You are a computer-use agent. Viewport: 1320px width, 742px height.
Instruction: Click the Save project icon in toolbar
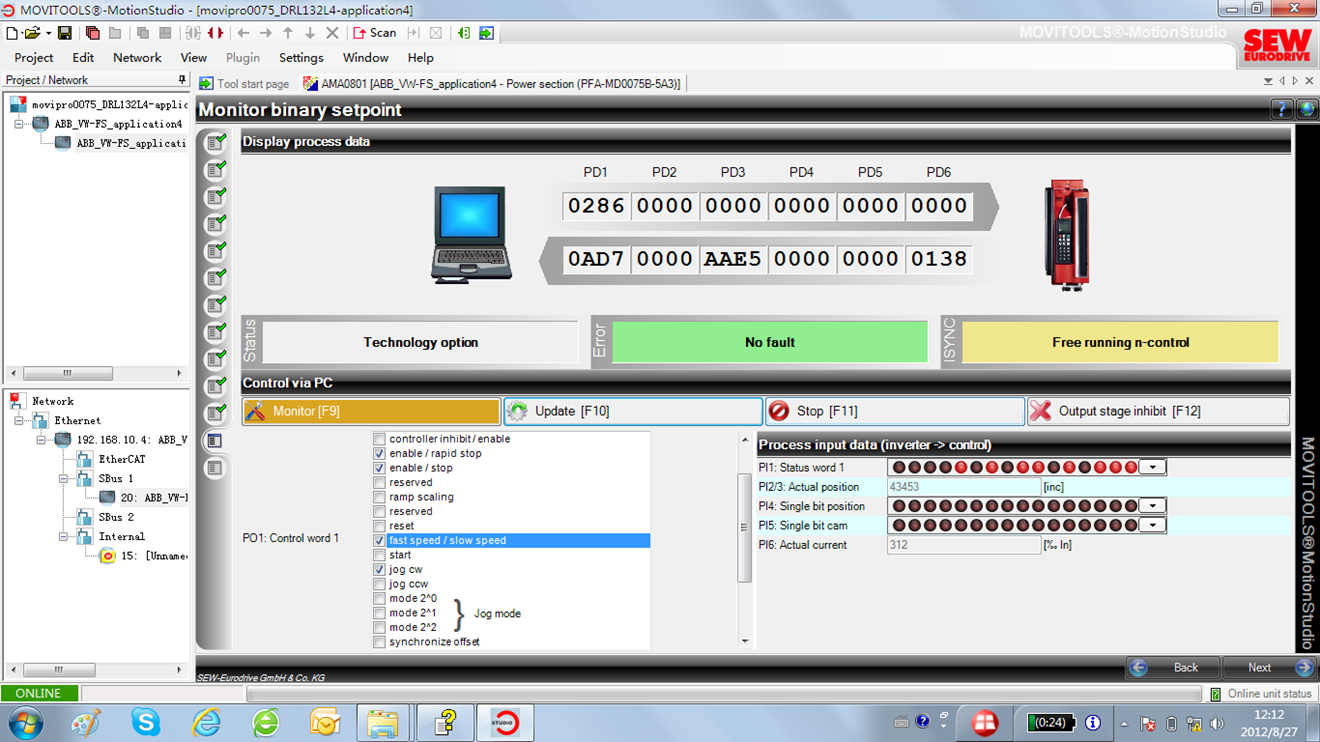click(64, 33)
